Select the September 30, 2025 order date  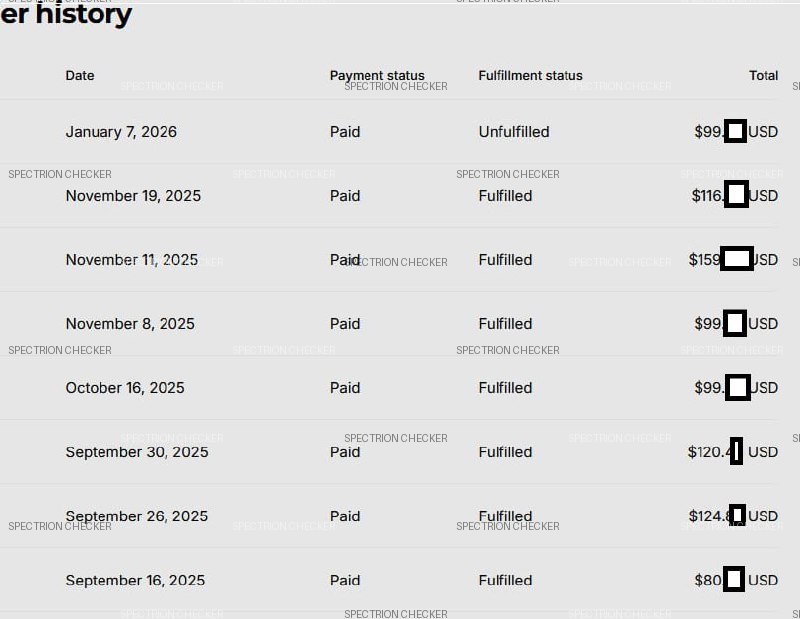coord(137,452)
